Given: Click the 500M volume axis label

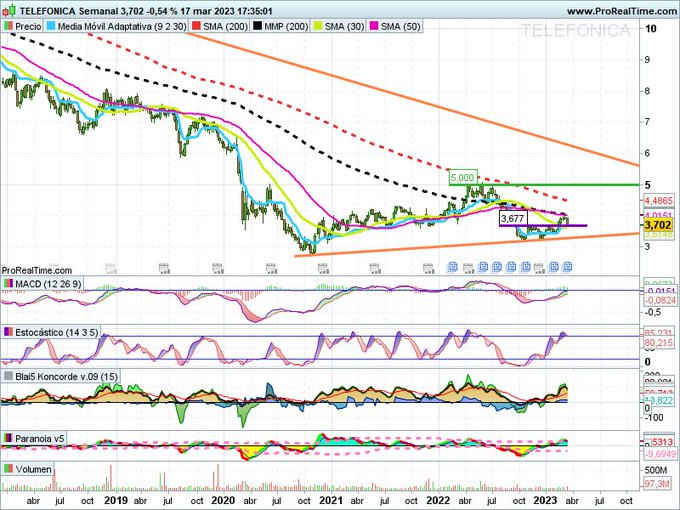Looking at the screenshot, I should [x=656, y=471].
